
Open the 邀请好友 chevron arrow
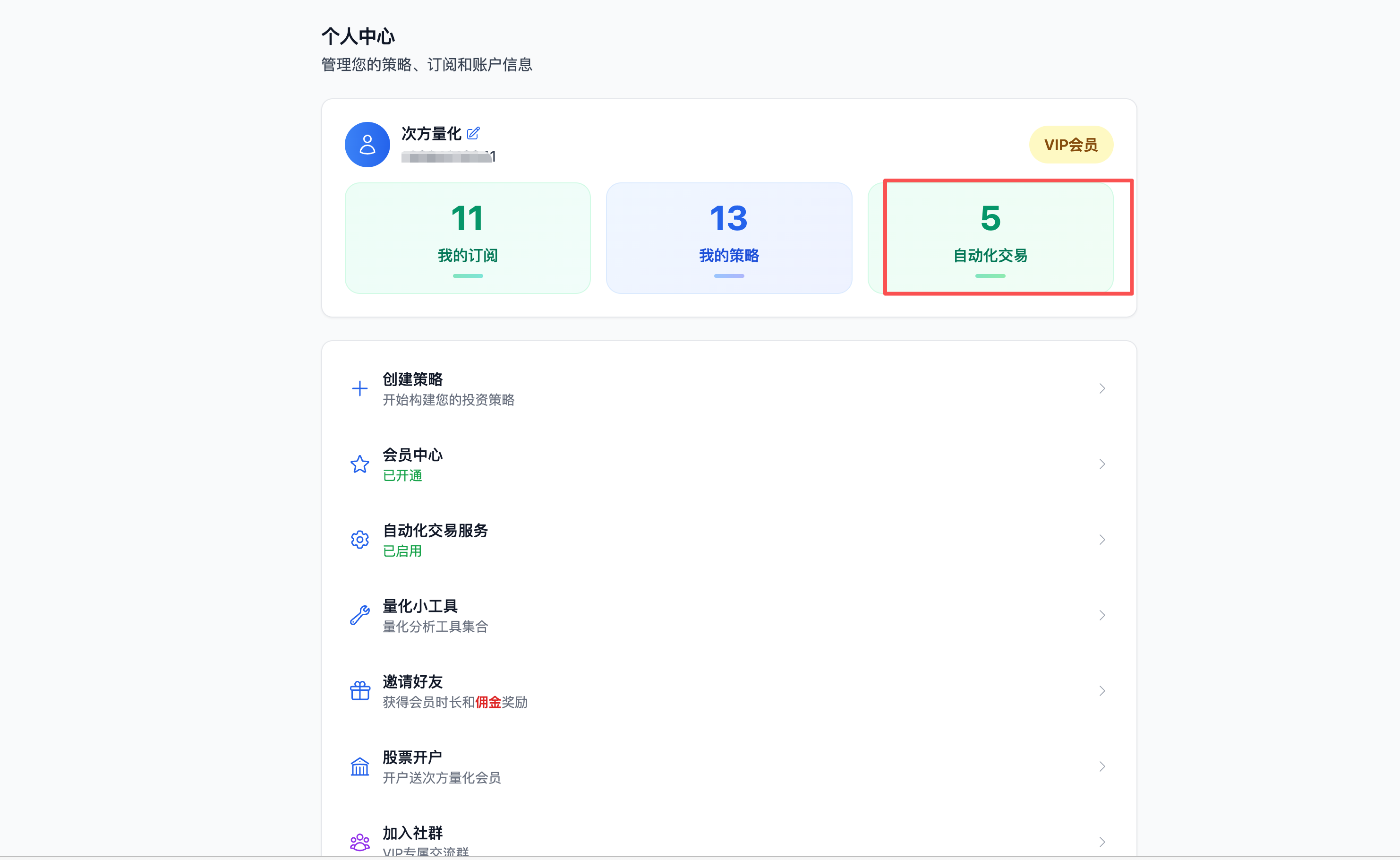(1101, 690)
